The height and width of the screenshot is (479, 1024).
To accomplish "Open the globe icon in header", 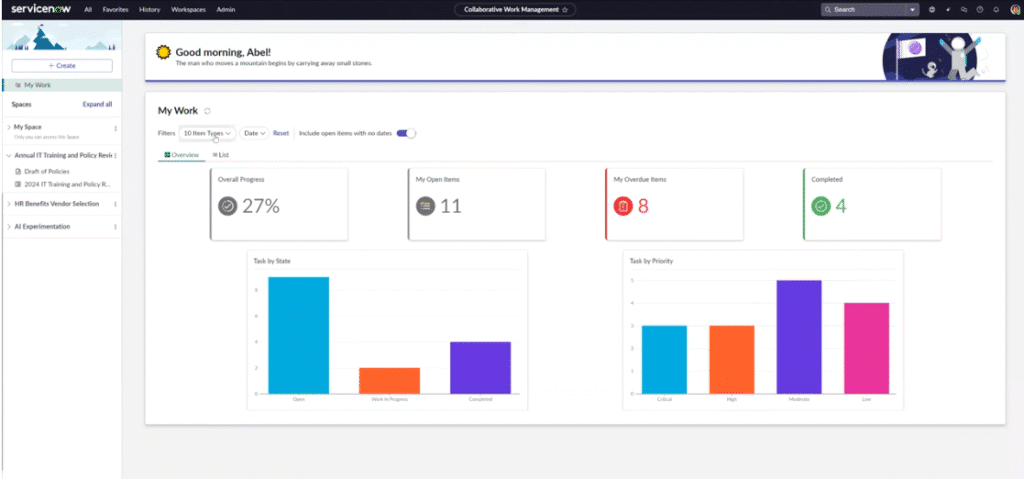I will tap(932, 9).
